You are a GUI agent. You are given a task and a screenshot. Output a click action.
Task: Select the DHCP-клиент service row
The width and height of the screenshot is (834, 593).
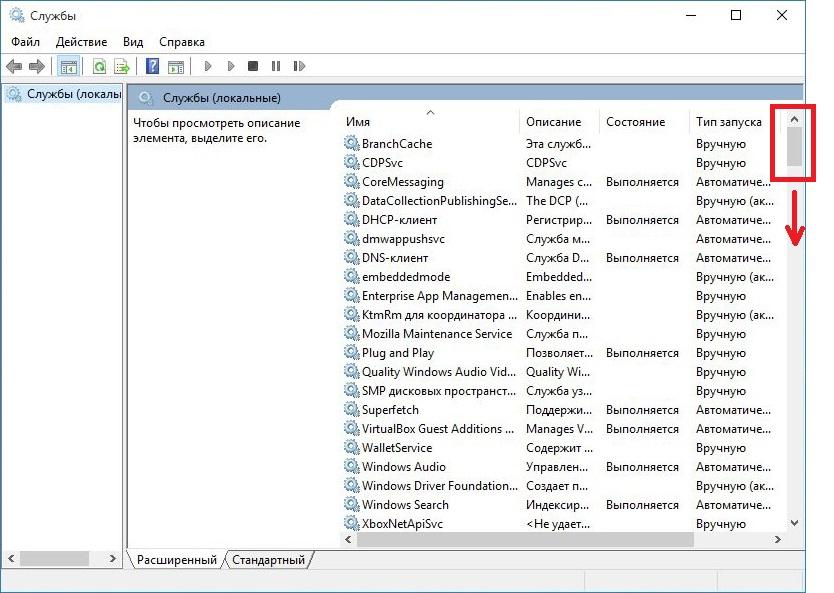point(563,220)
